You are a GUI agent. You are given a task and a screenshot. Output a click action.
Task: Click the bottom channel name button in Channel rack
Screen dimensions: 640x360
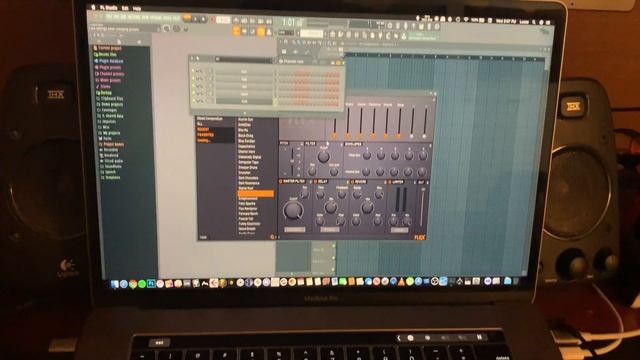pos(244,101)
